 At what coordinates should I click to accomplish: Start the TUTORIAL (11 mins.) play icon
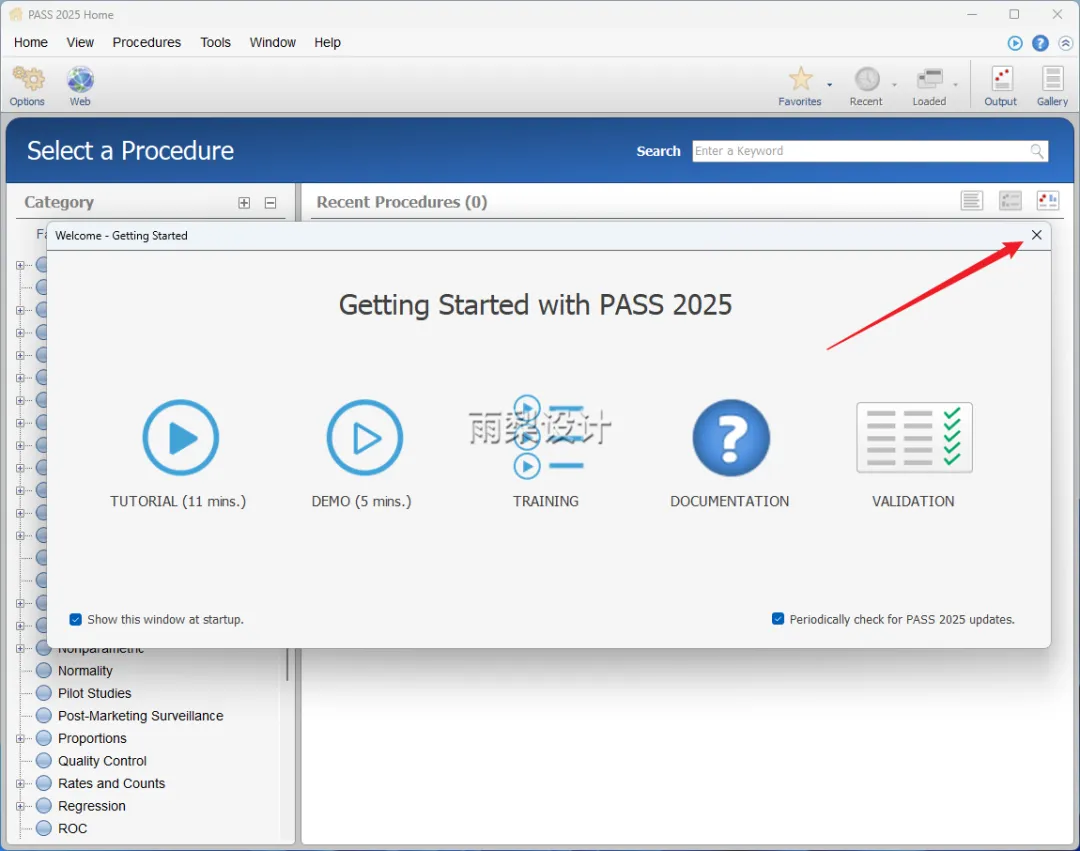(180, 437)
